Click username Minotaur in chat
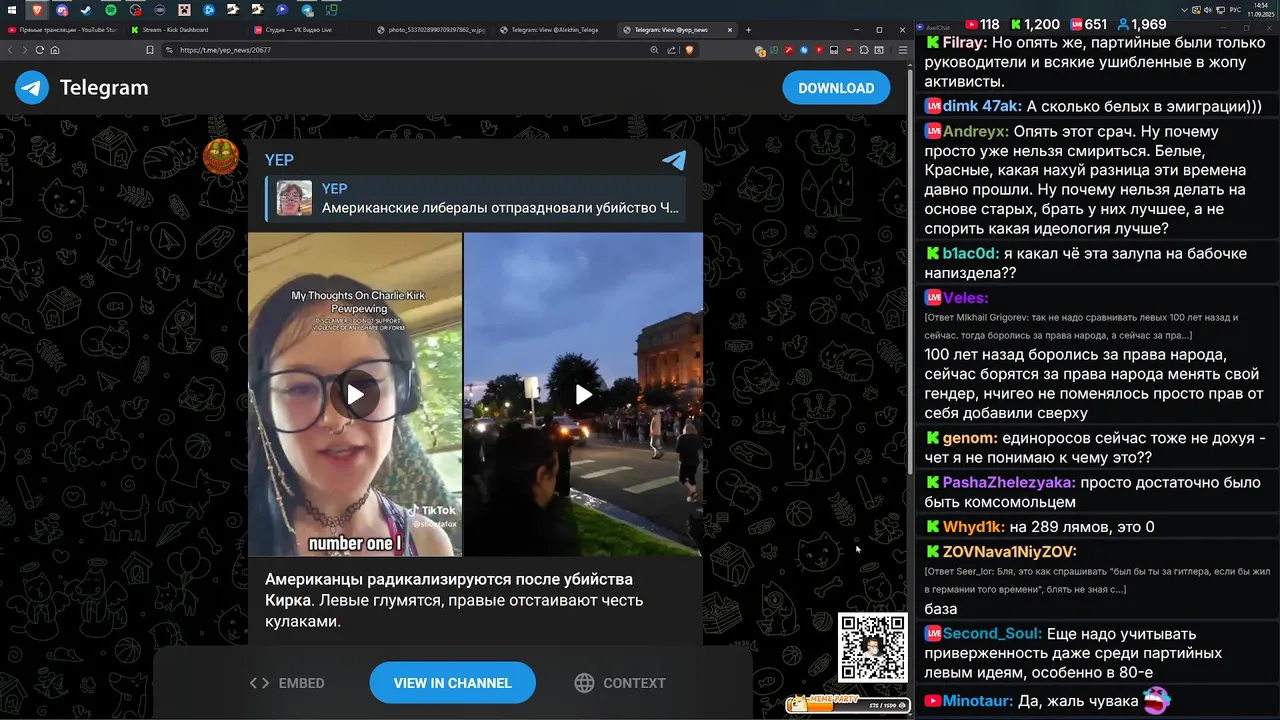The image size is (1280, 720). (978, 701)
